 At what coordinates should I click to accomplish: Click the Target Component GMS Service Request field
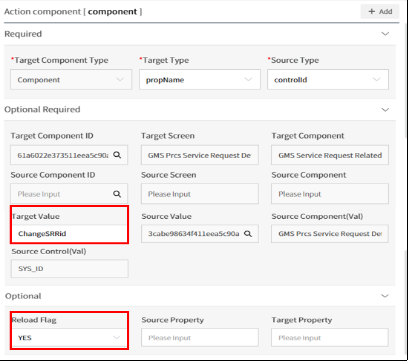pyautogui.click(x=330, y=155)
